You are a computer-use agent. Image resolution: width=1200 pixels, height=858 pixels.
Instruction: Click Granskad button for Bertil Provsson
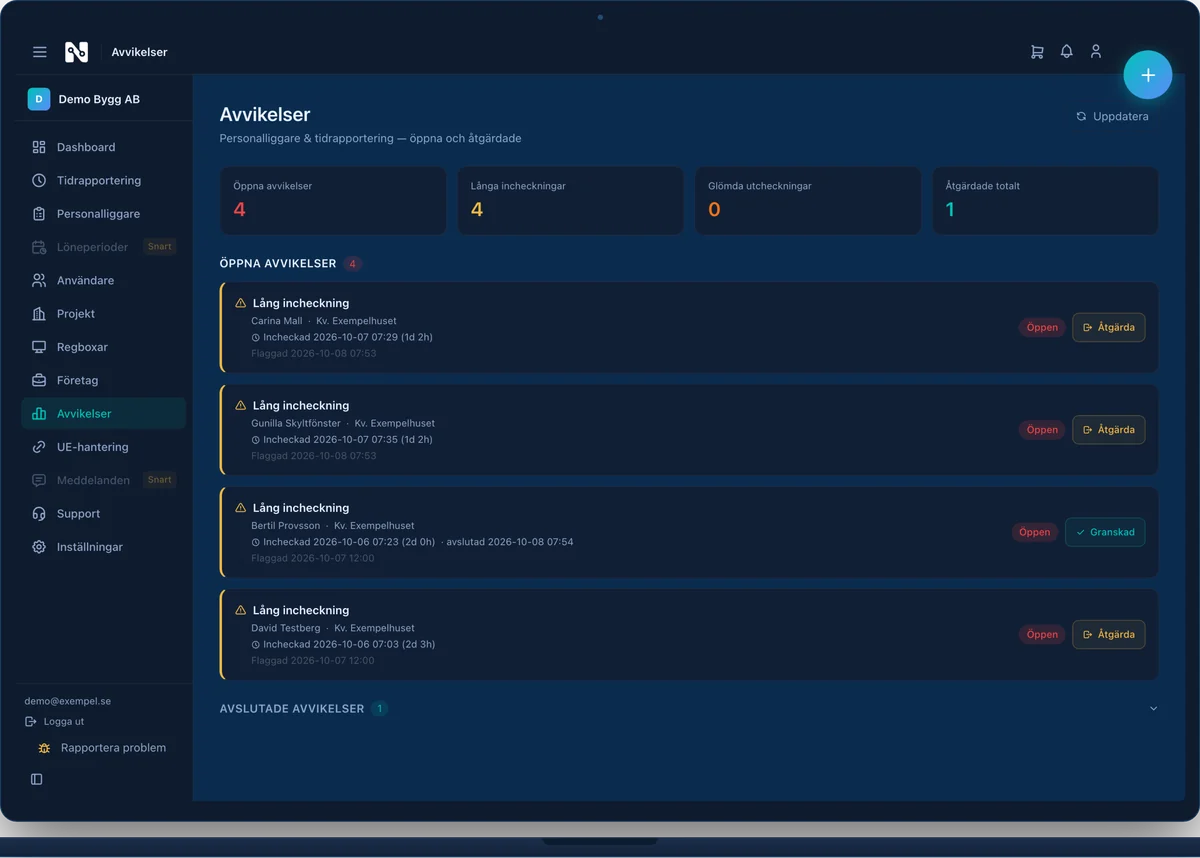tap(1105, 532)
